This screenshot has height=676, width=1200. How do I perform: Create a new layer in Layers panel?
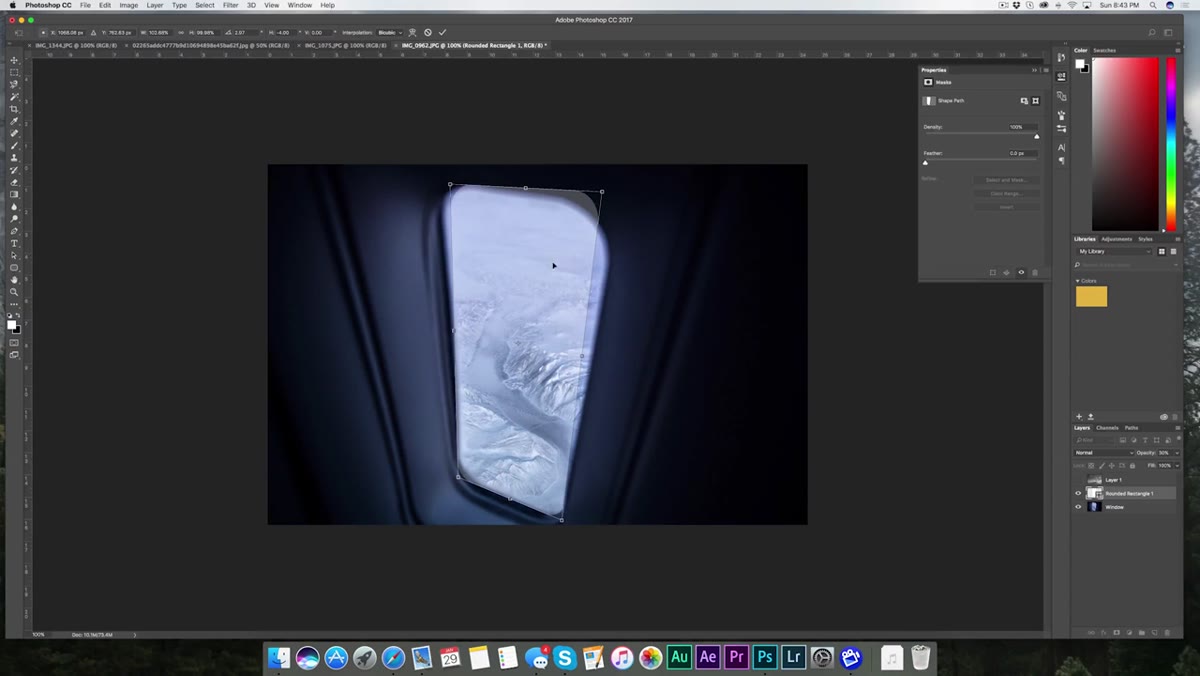(x=1154, y=632)
